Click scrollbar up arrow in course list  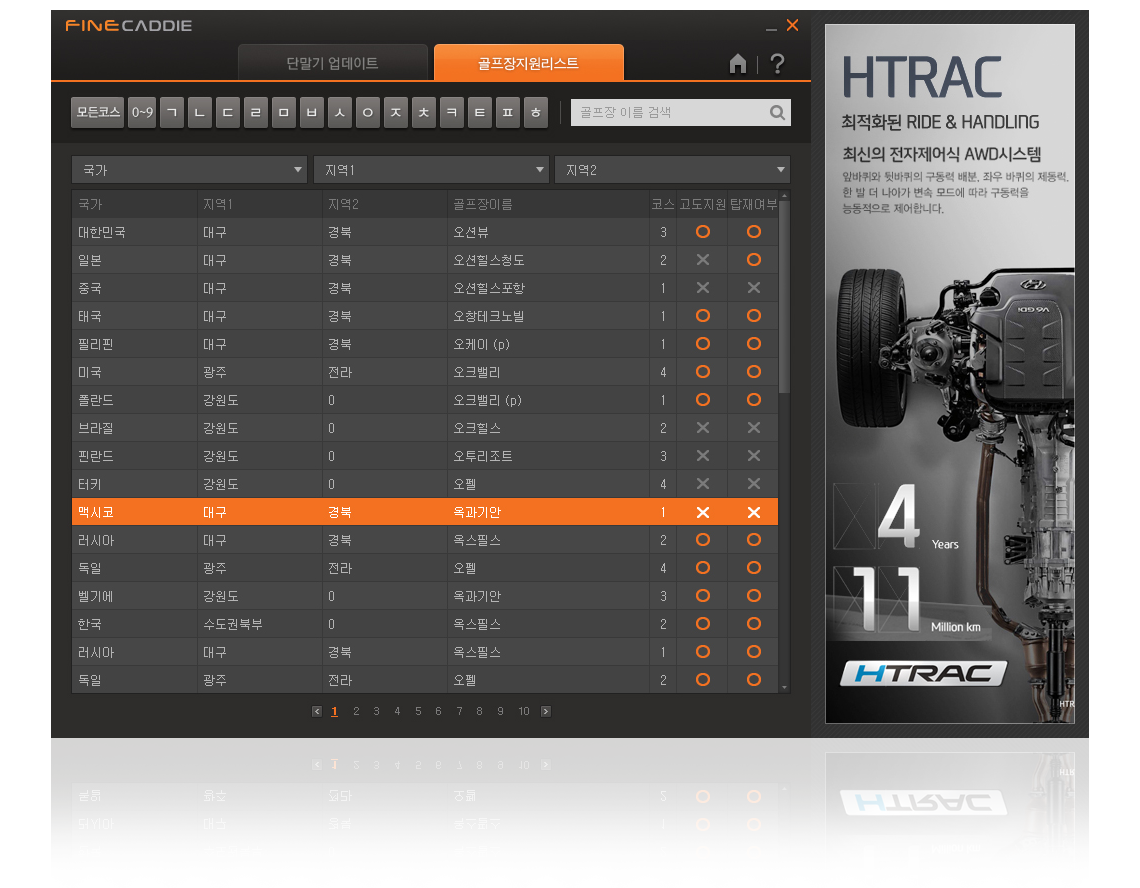coord(784,196)
